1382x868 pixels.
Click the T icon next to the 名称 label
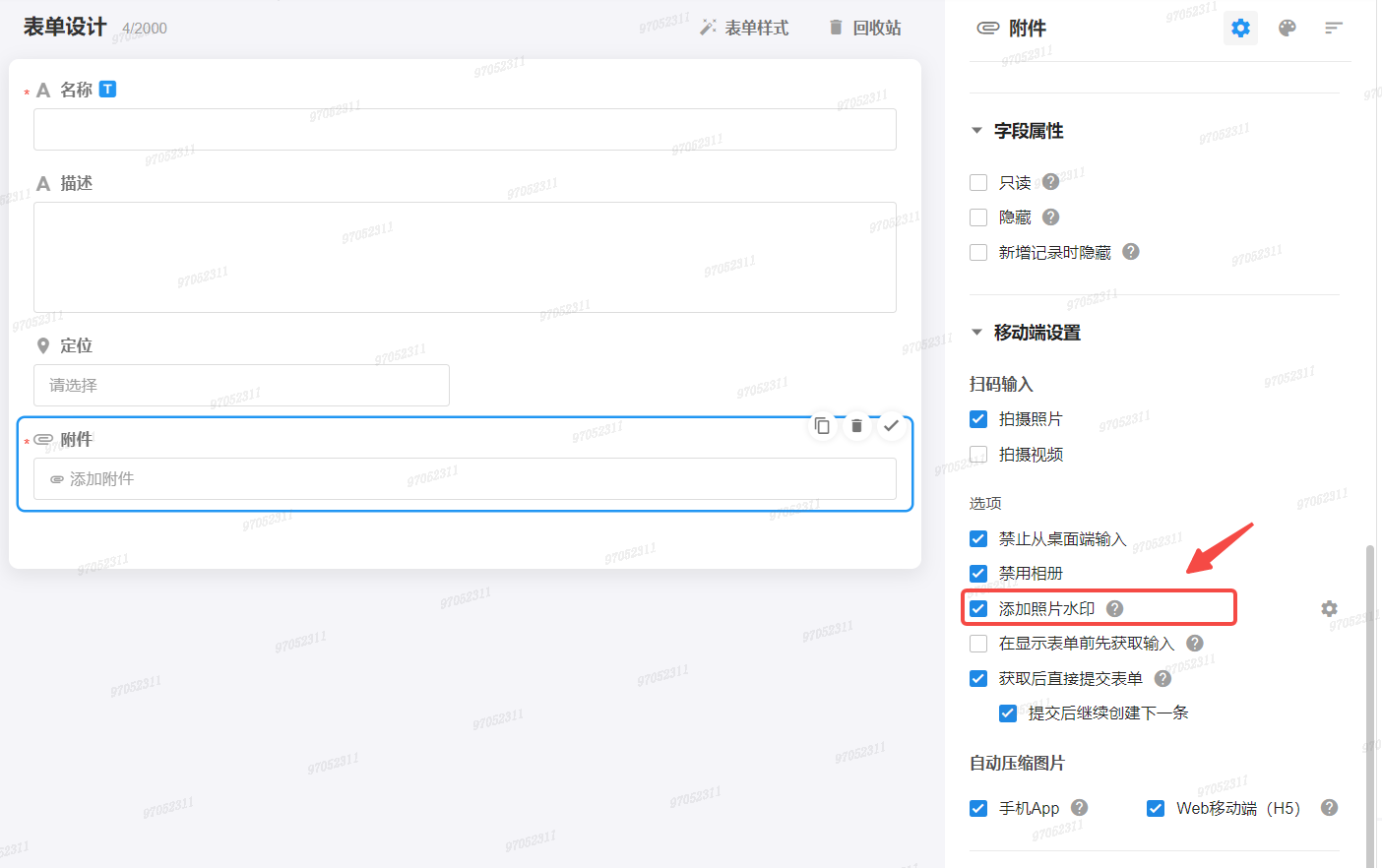(107, 89)
